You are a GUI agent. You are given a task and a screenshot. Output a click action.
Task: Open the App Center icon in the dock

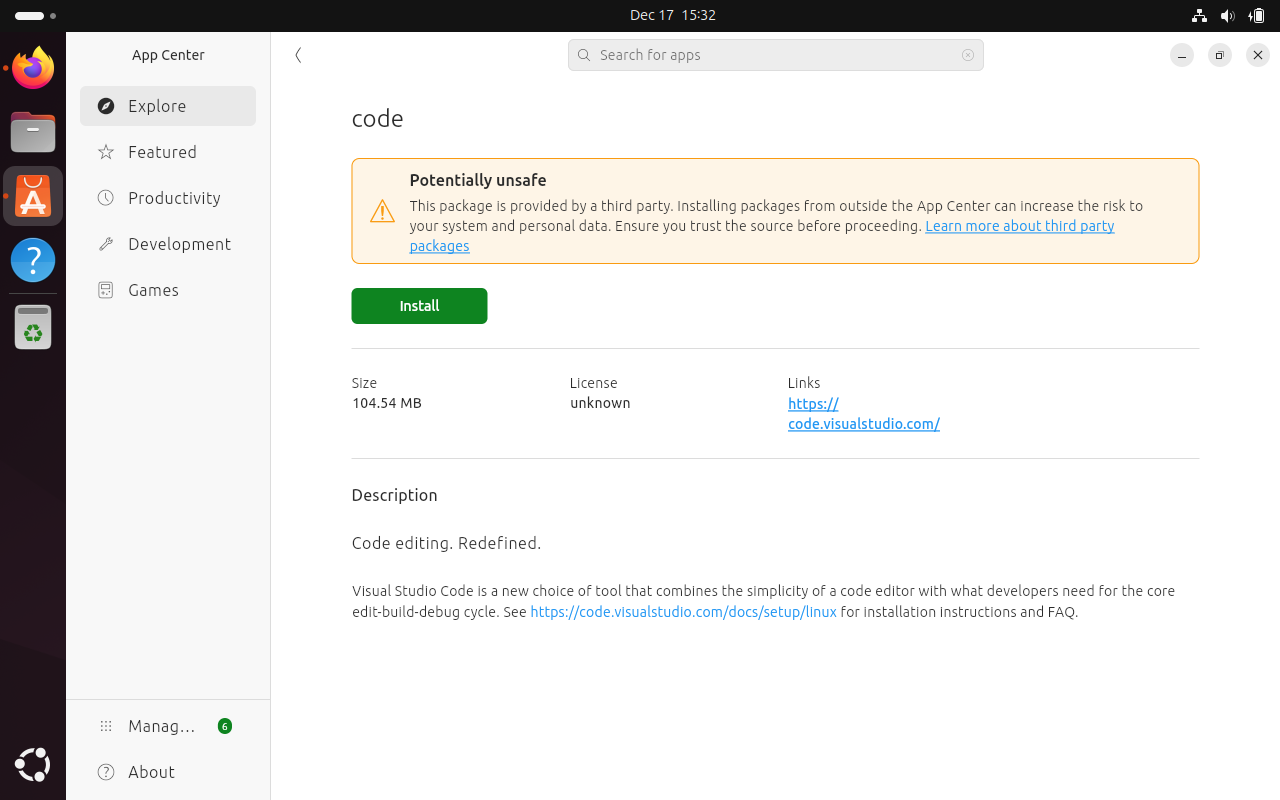coord(33,196)
